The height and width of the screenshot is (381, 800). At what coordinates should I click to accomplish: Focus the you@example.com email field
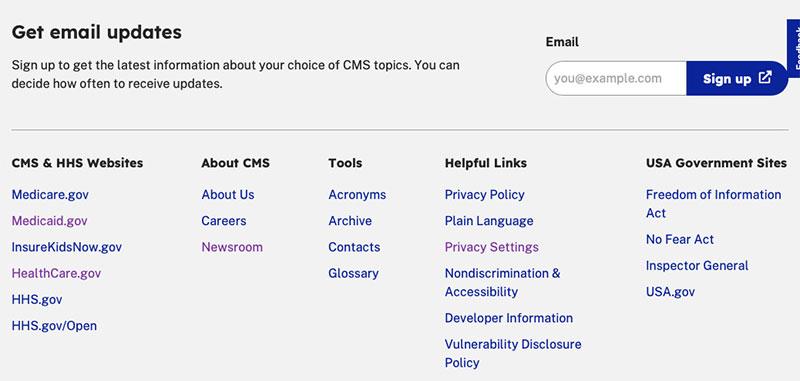pos(616,78)
